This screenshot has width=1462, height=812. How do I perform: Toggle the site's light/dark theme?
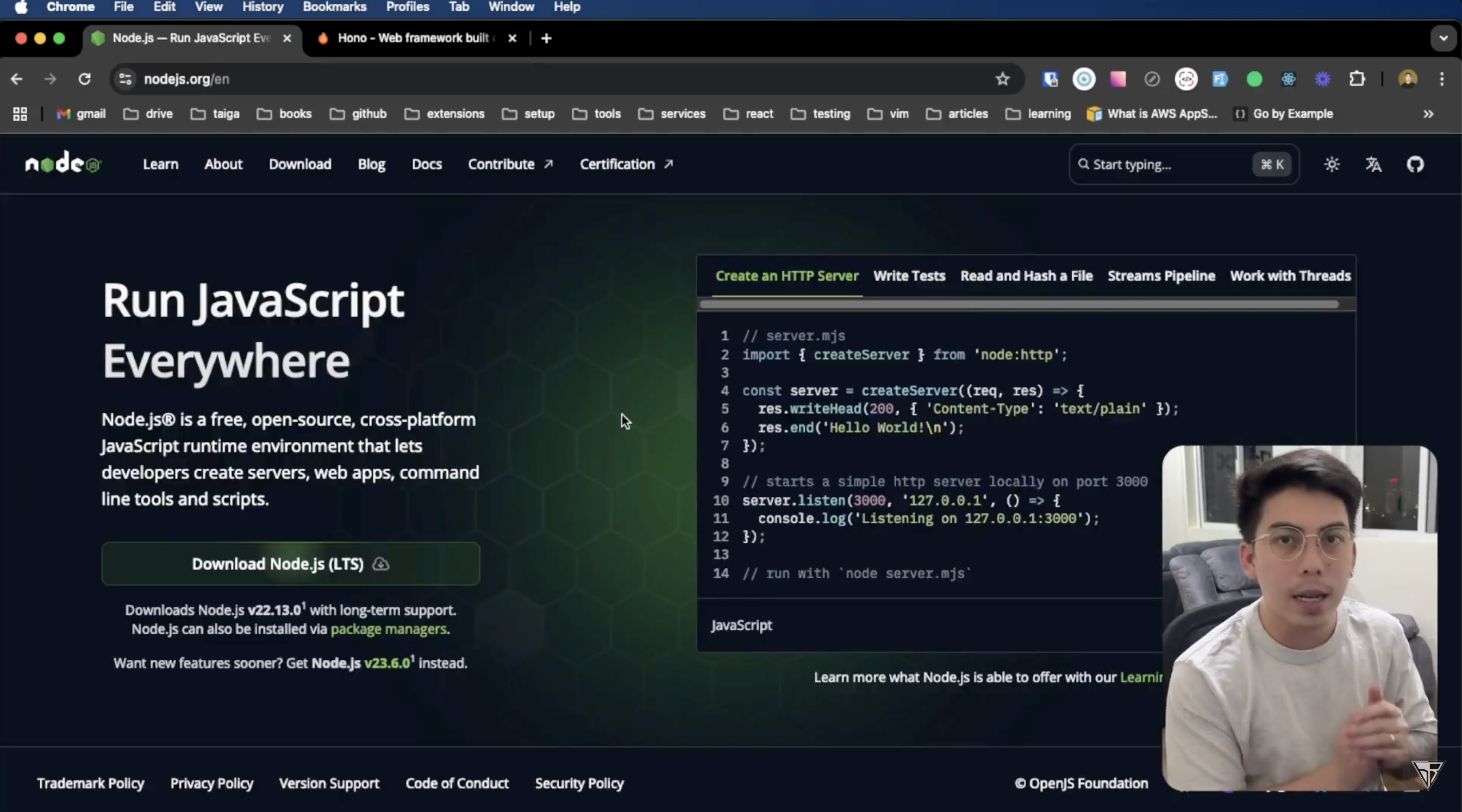(1332, 164)
